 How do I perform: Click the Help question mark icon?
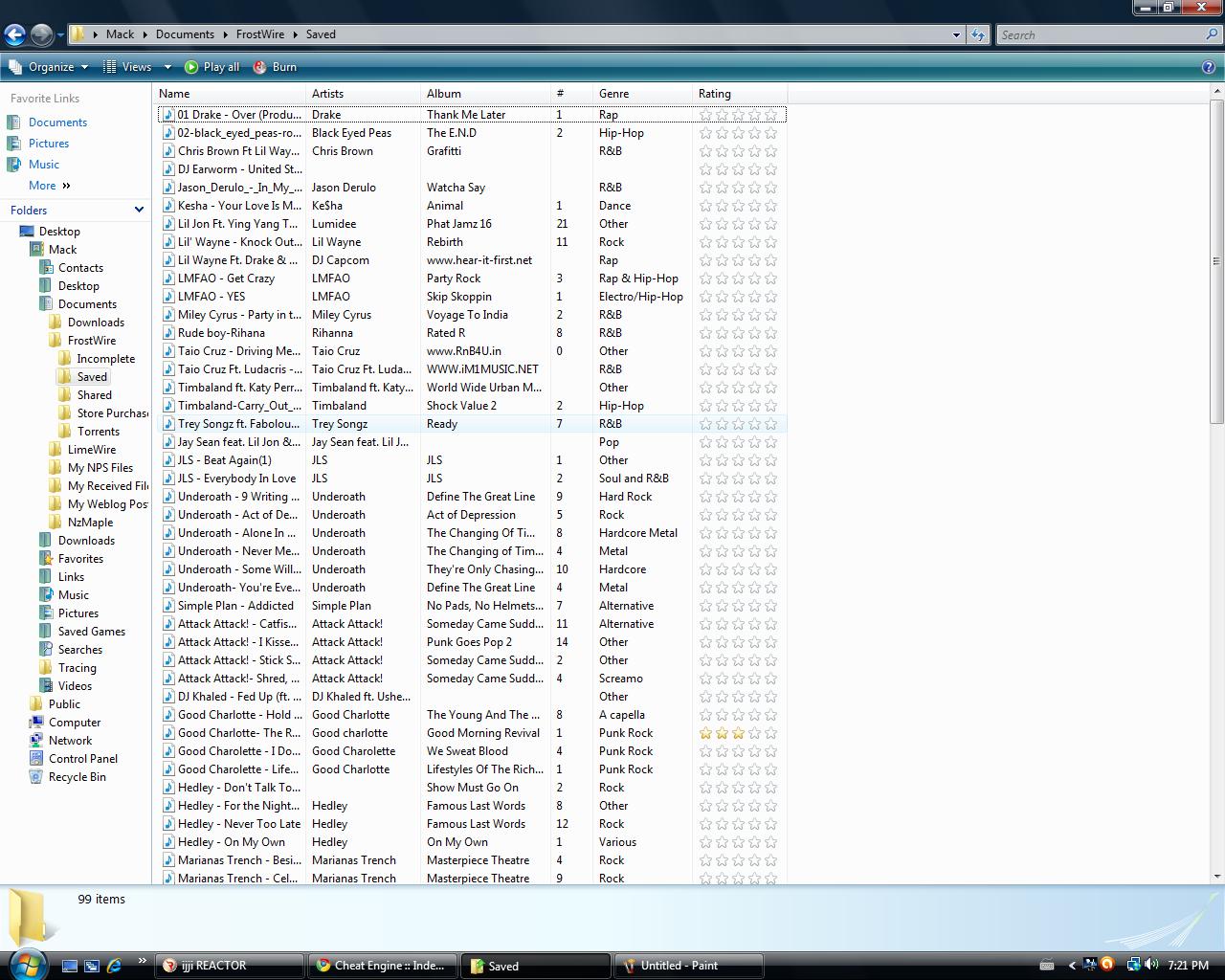click(x=1209, y=67)
